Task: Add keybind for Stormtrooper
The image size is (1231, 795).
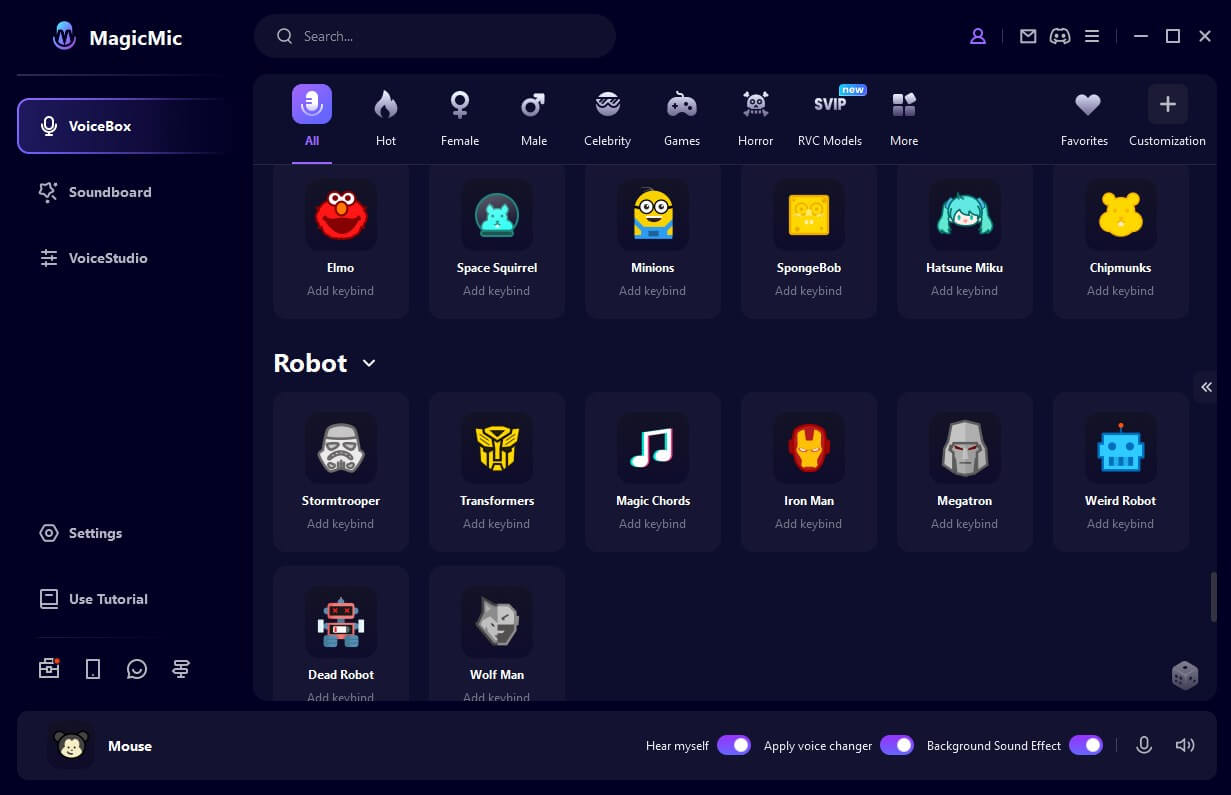Action: pos(341,524)
